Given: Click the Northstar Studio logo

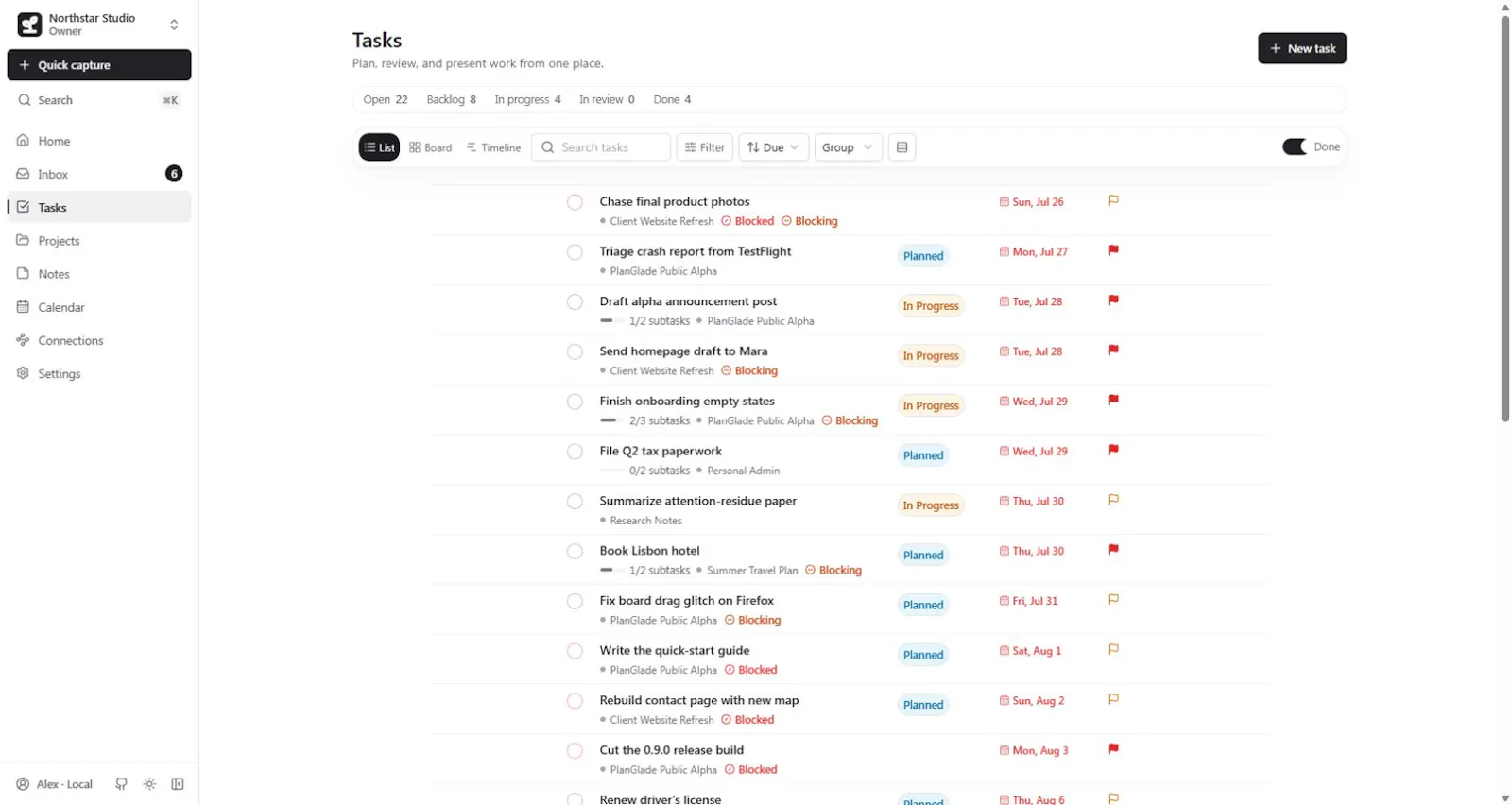Looking at the screenshot, I should [x=29, y=25].
